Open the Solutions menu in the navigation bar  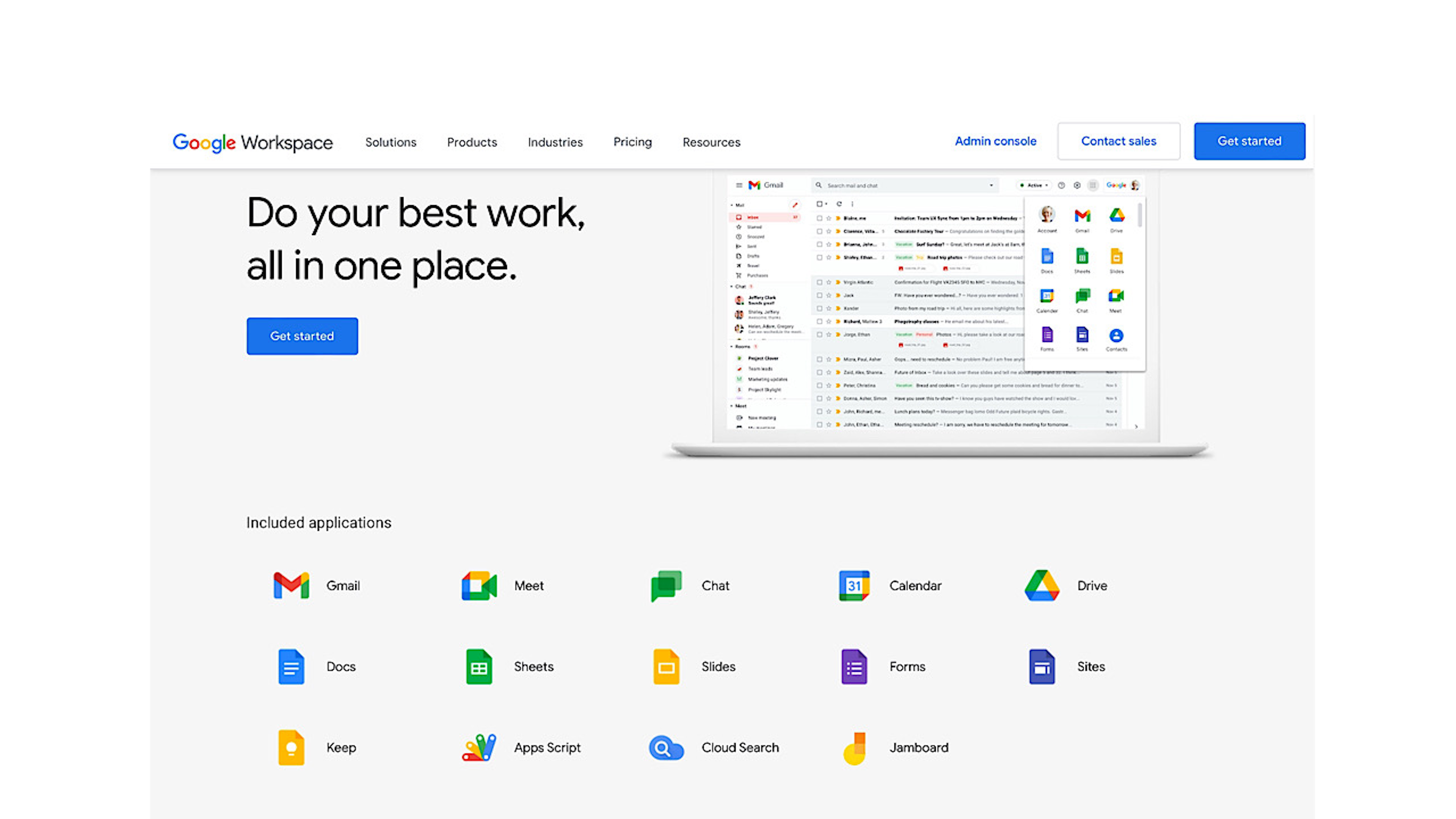click(x=391, y=142)
